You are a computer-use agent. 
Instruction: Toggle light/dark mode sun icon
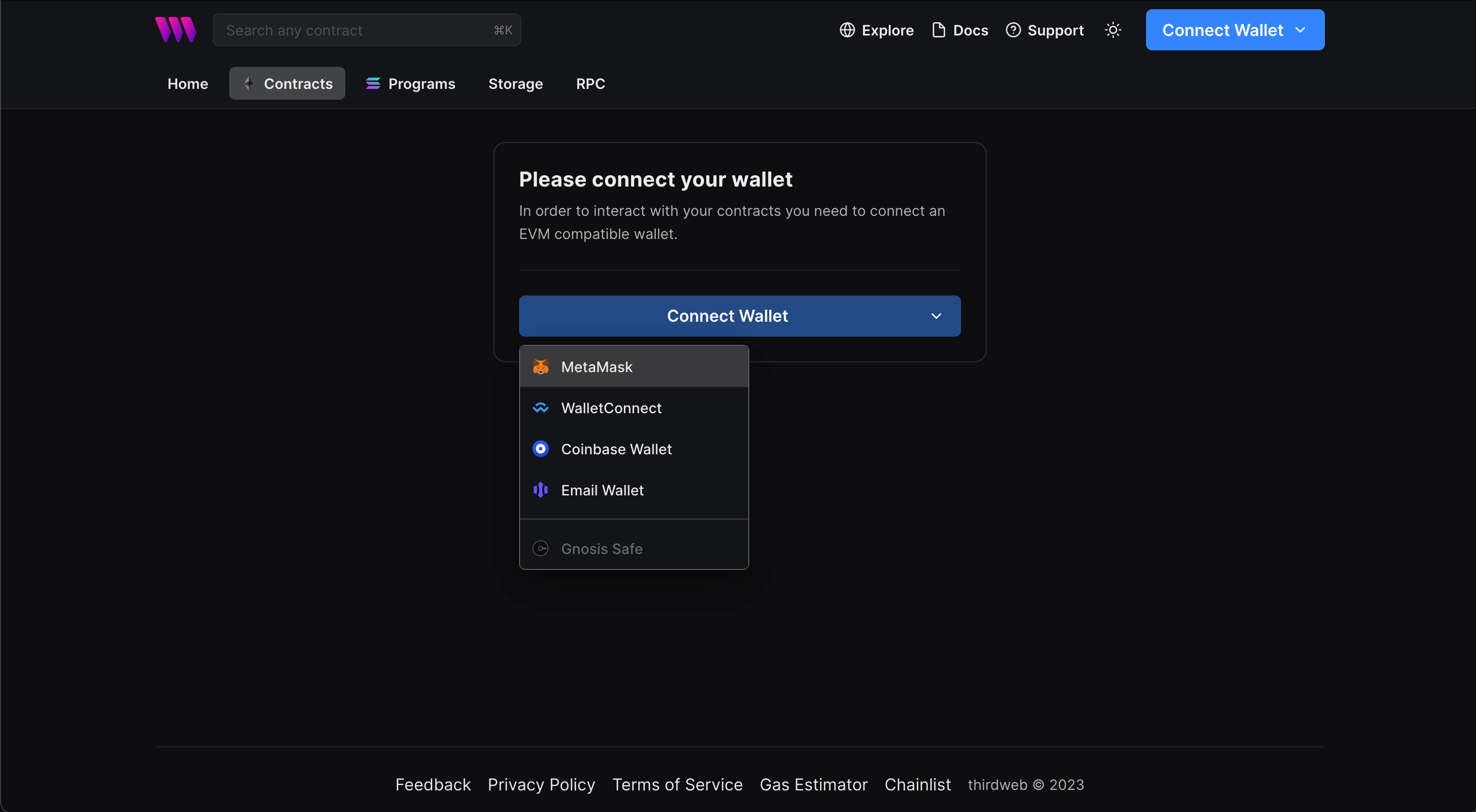point(1113,30)
